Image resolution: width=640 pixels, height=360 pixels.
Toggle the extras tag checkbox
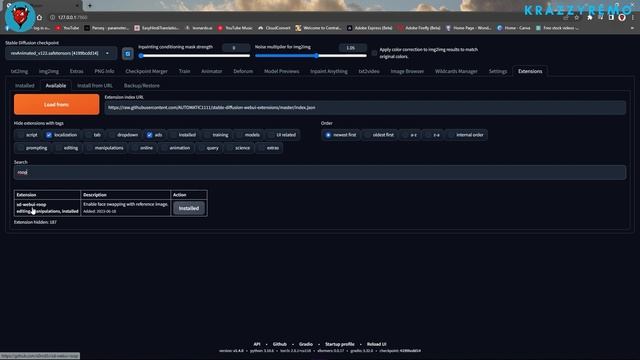click(262, 148)
